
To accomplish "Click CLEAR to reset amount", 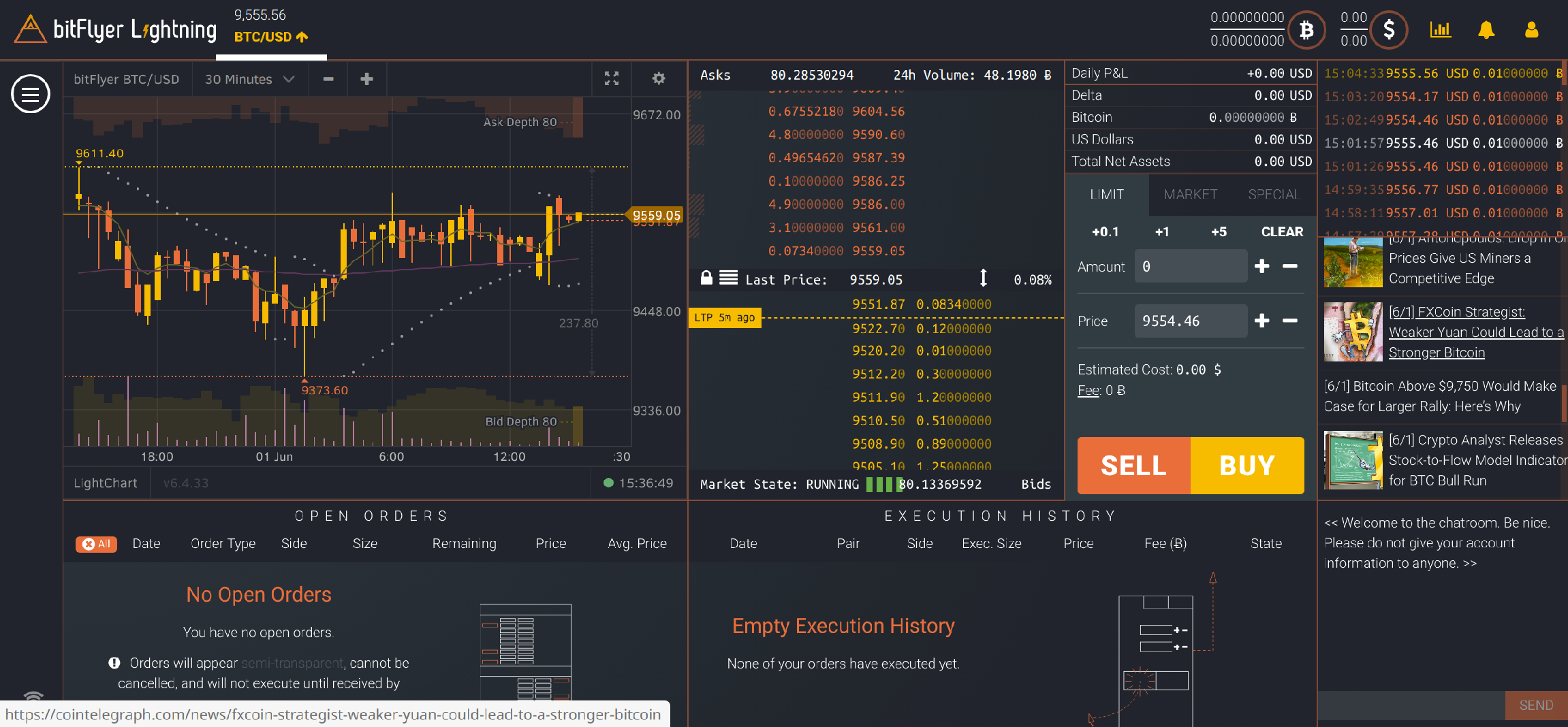I will (x=1282, y=232).
